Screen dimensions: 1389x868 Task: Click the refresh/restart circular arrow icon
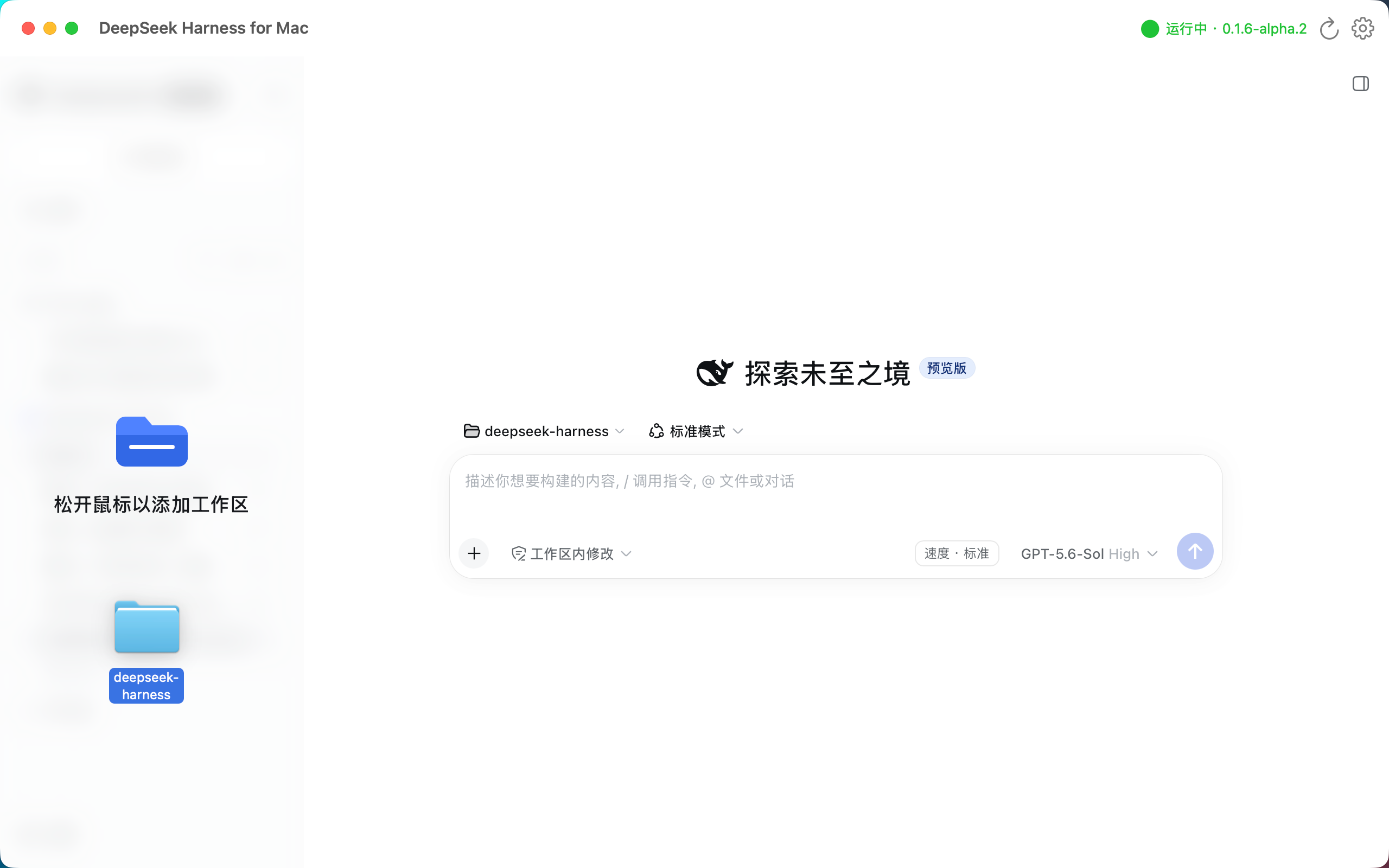pos(1329,28)
